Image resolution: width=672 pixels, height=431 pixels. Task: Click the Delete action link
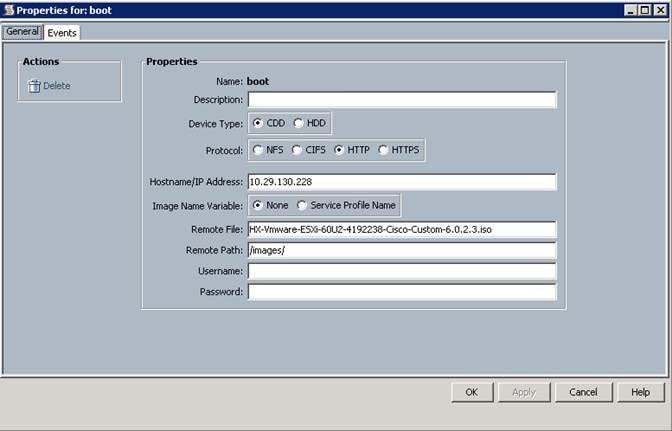[57, 86]
